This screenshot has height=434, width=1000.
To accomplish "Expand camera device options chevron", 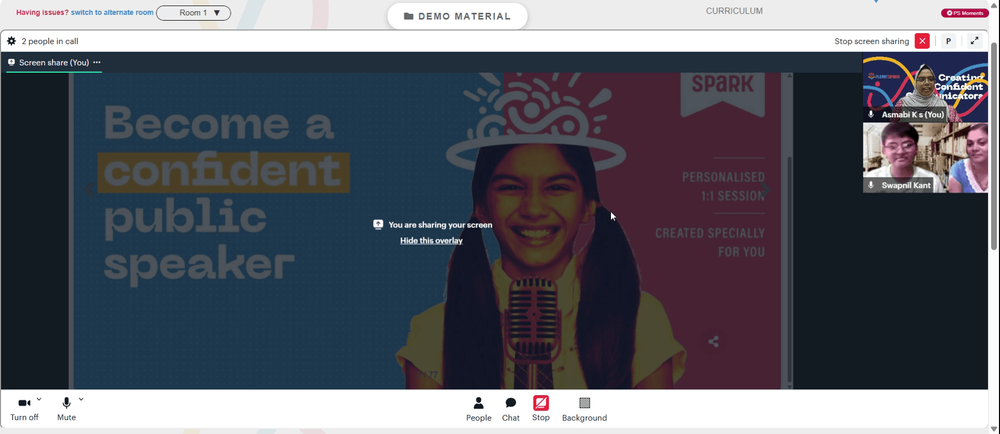I will pos(39,400).
